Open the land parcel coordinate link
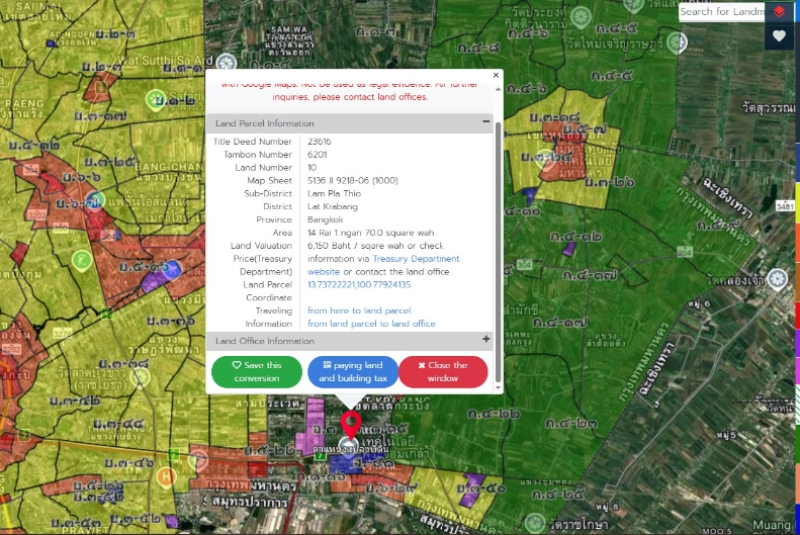The height and width of the screenshot is (535, 800). [x=359, y=285]
